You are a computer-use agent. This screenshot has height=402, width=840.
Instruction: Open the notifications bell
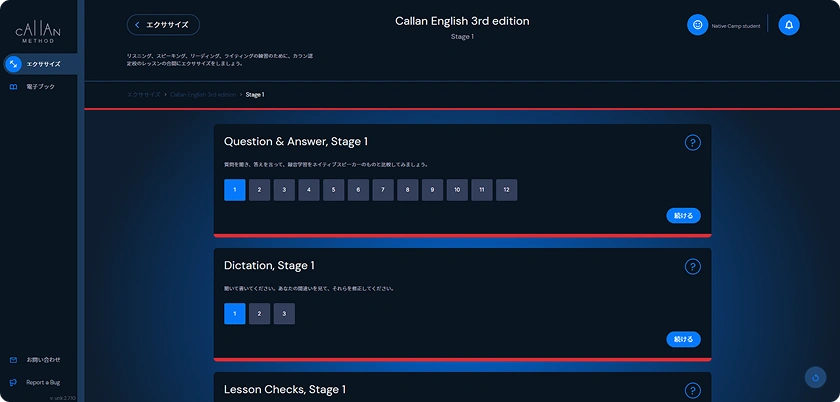coord(789,25)
